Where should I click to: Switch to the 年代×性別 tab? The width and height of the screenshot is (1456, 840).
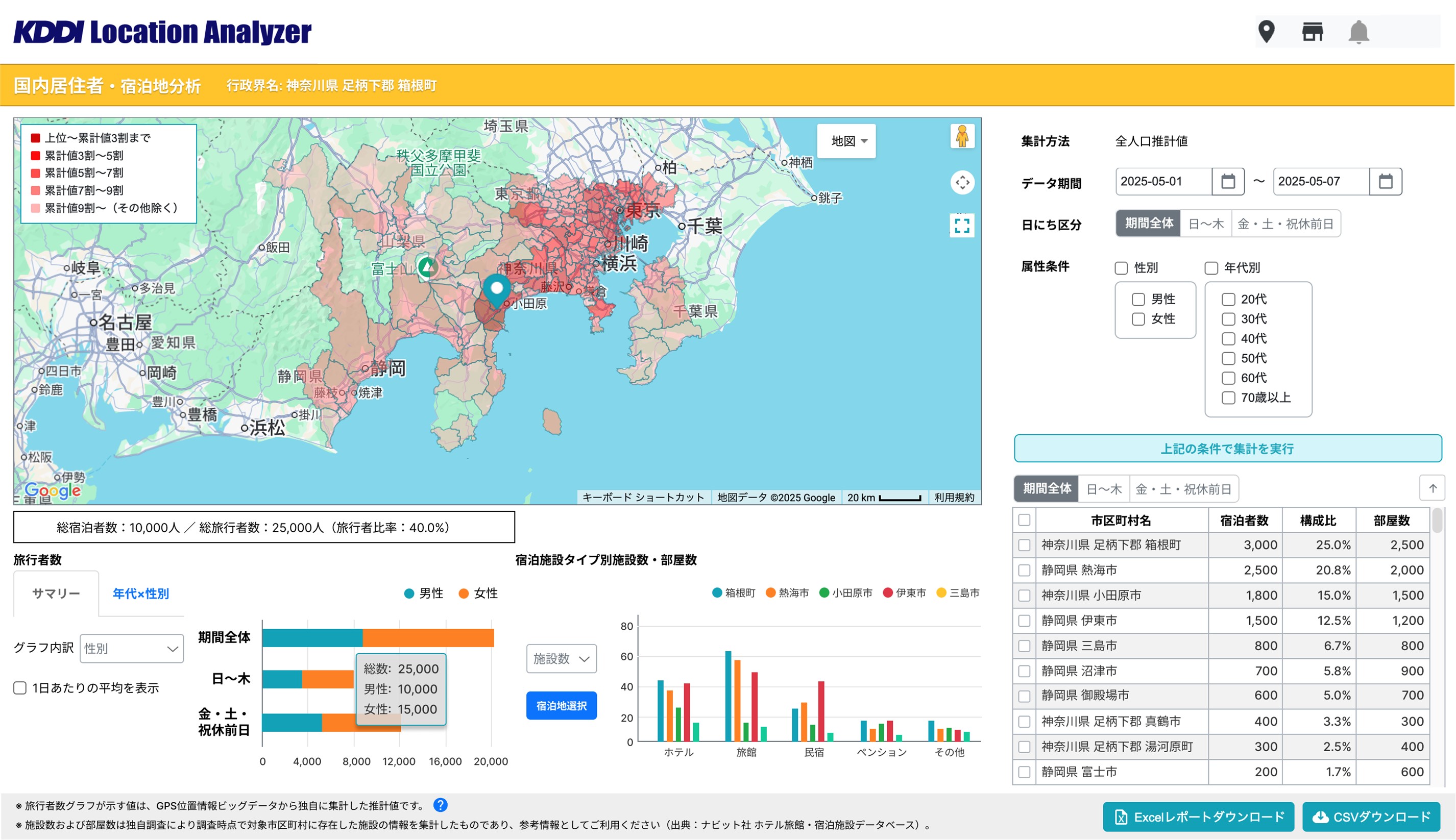click(141, 594)
